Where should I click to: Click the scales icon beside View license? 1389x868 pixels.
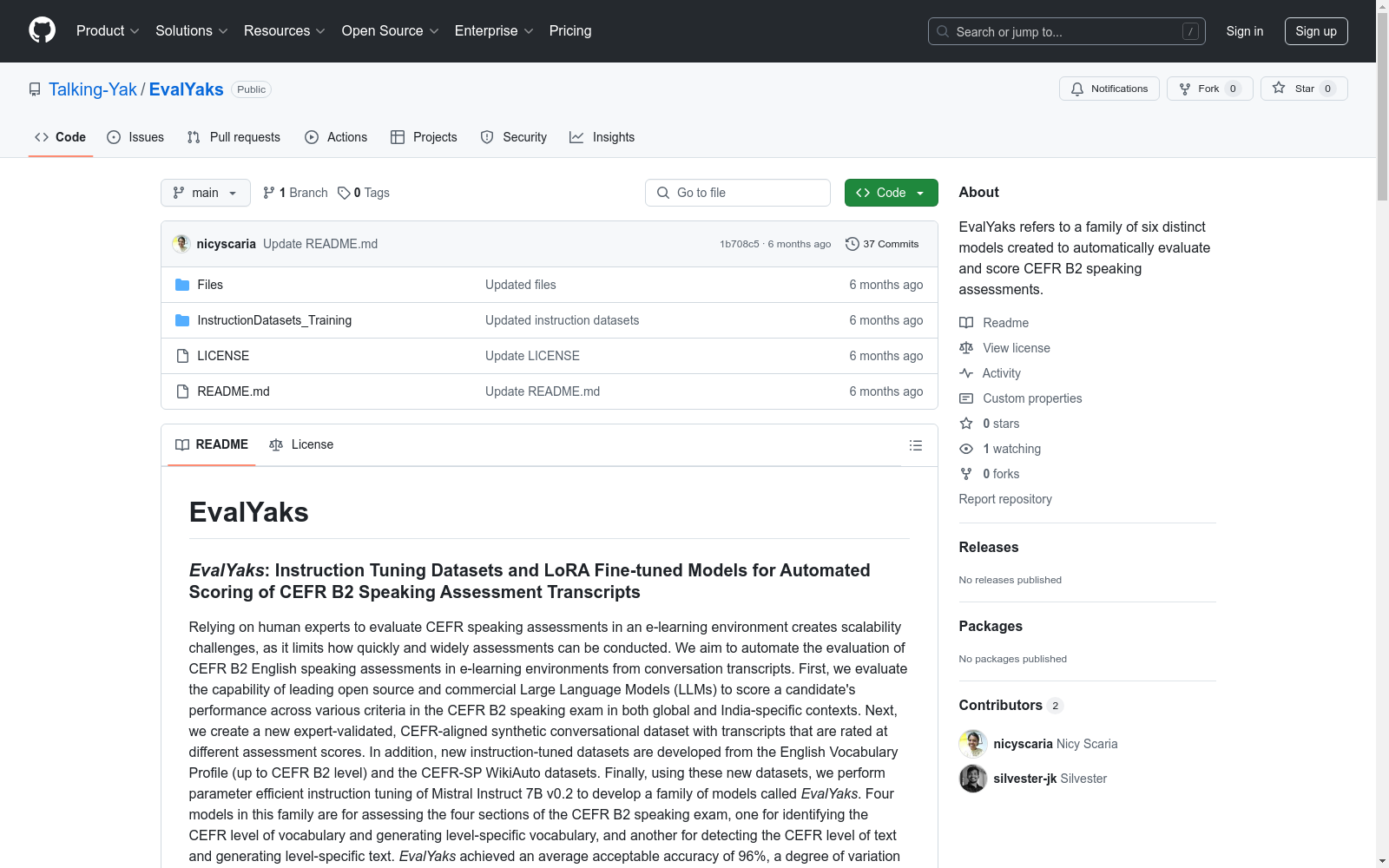966,348
